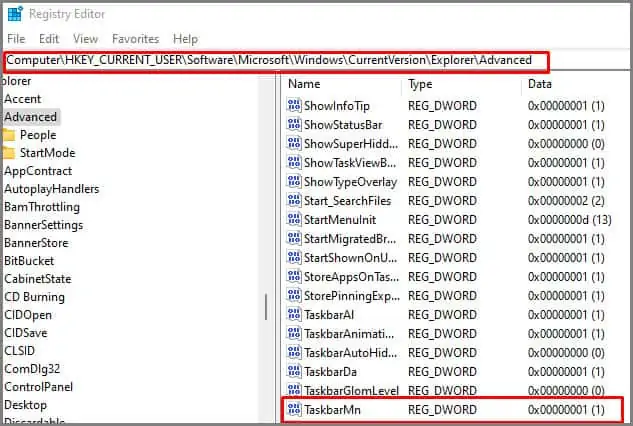The height and width of the screenshot is (426, 633).
Task: Click the StoreAppsOnTas... DWORD icon
Action: [294, 276]
